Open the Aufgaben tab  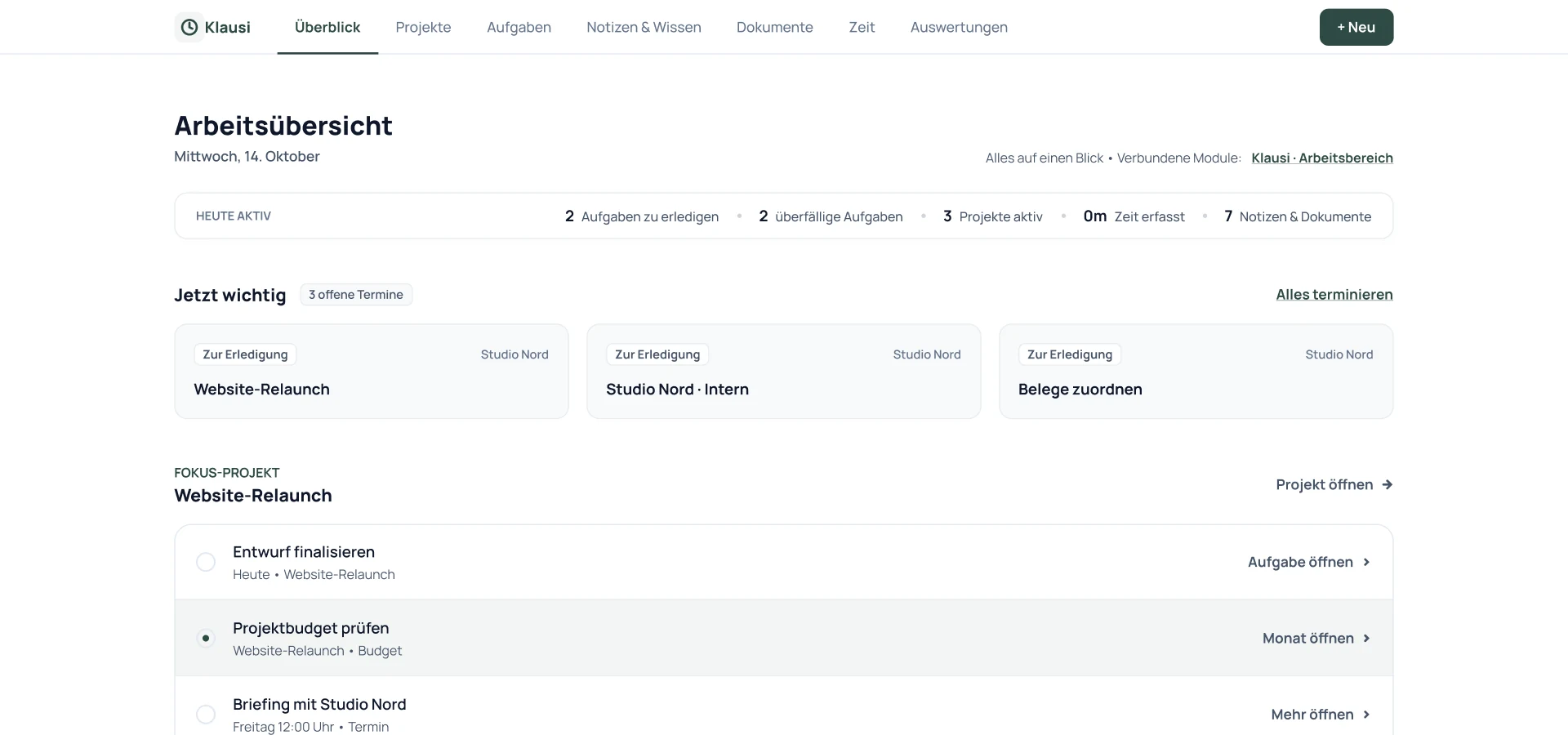coord(519,27)
